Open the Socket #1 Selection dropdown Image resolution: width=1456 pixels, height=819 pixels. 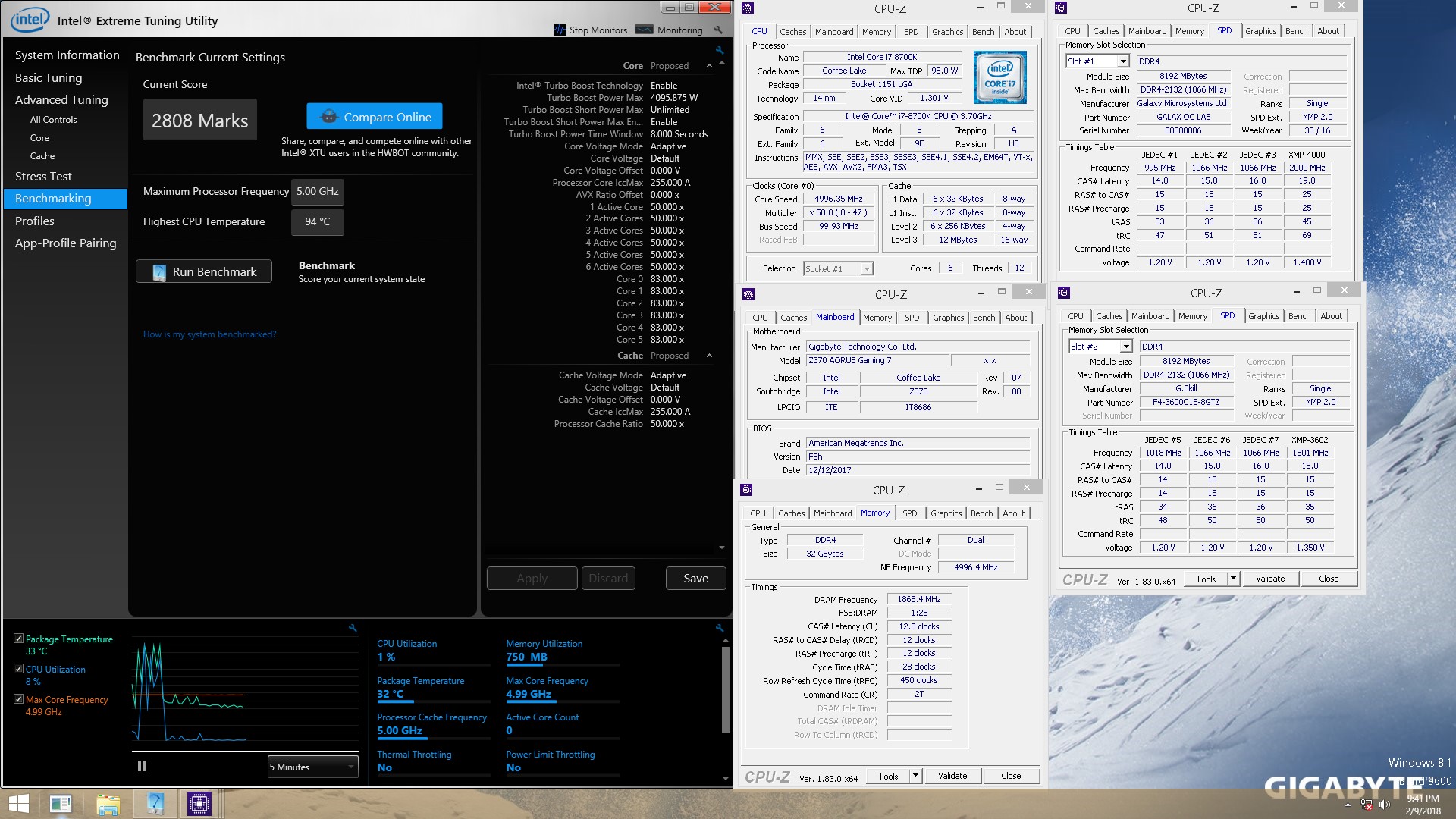coord(866,269)
